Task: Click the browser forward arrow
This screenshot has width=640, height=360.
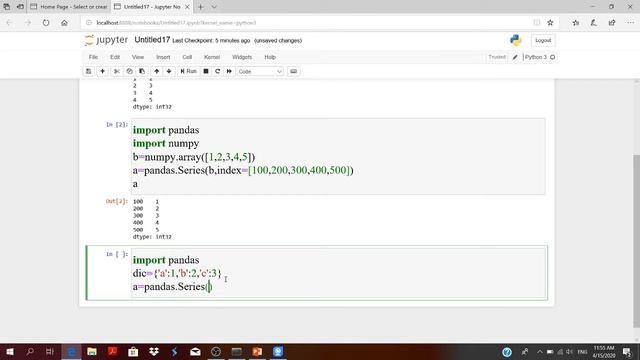Action: point(27,23)
